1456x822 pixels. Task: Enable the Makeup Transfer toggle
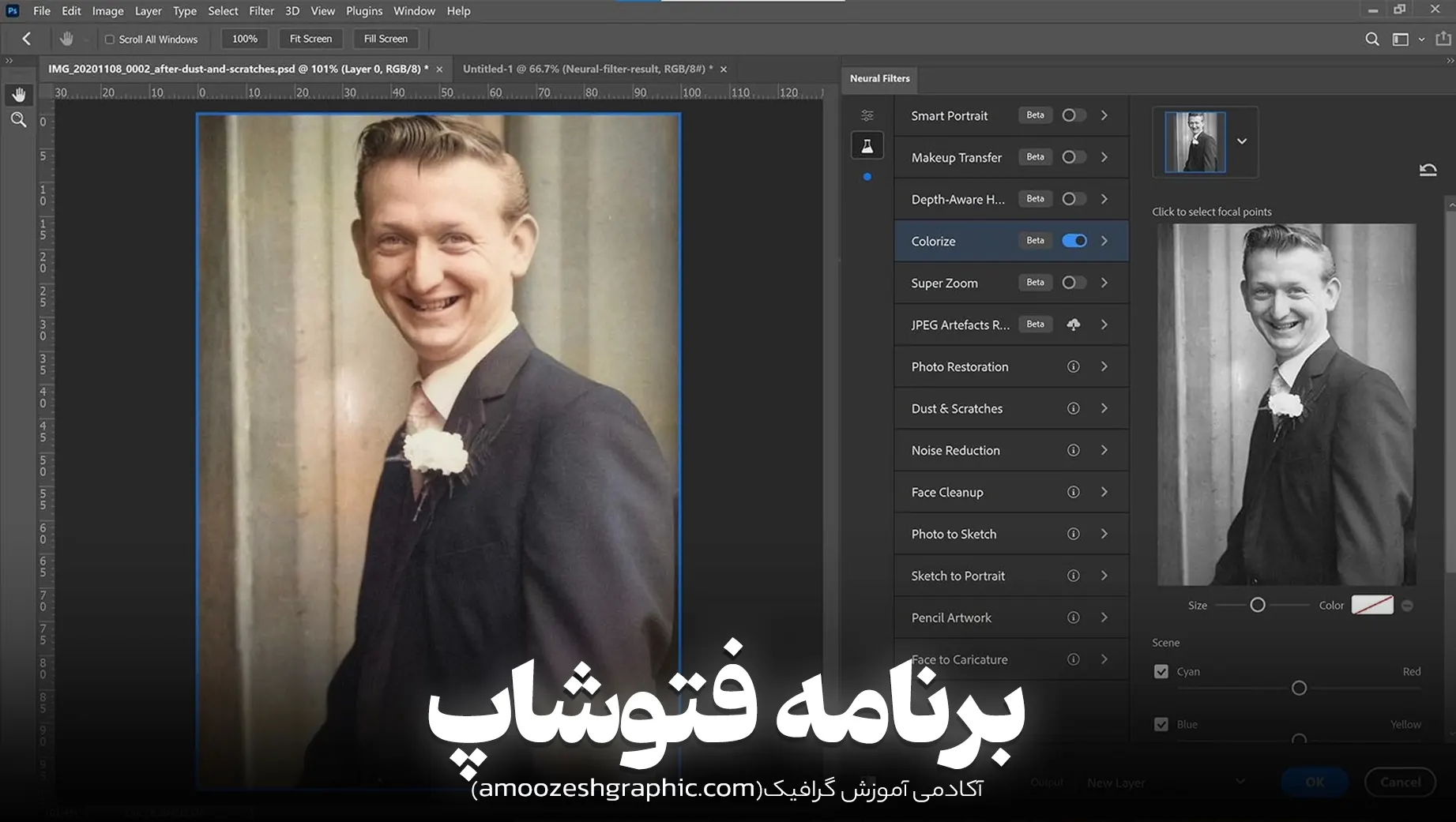1074,157
